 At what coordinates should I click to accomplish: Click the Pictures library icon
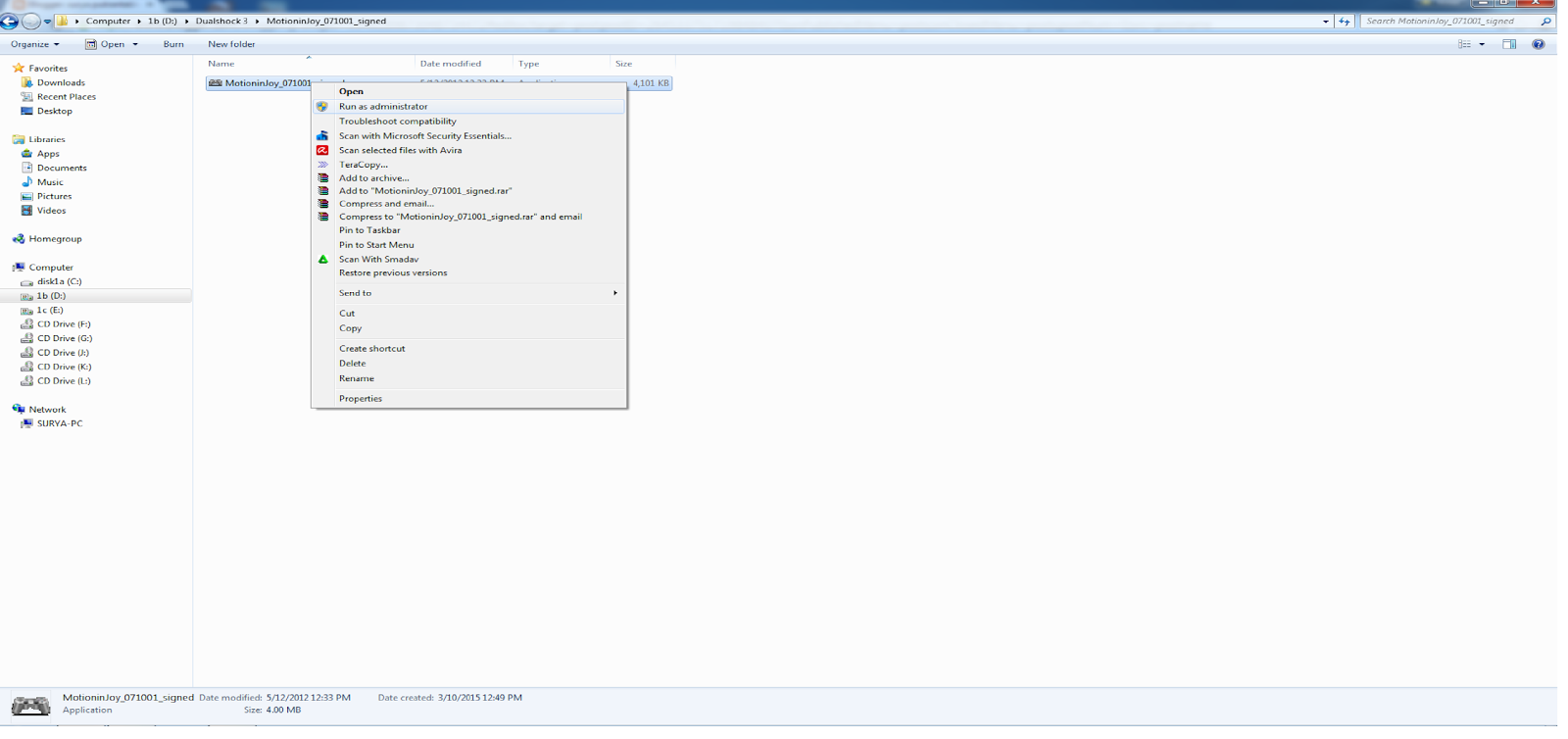coord(27,197)
